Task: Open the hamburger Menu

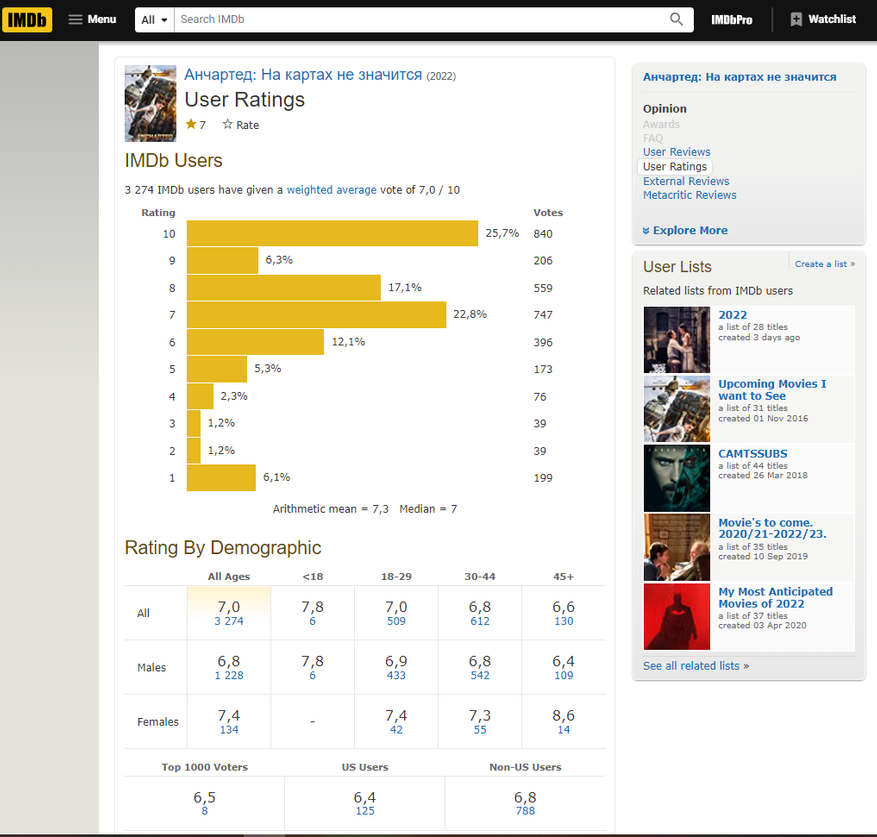Action: tap(92, 20)
